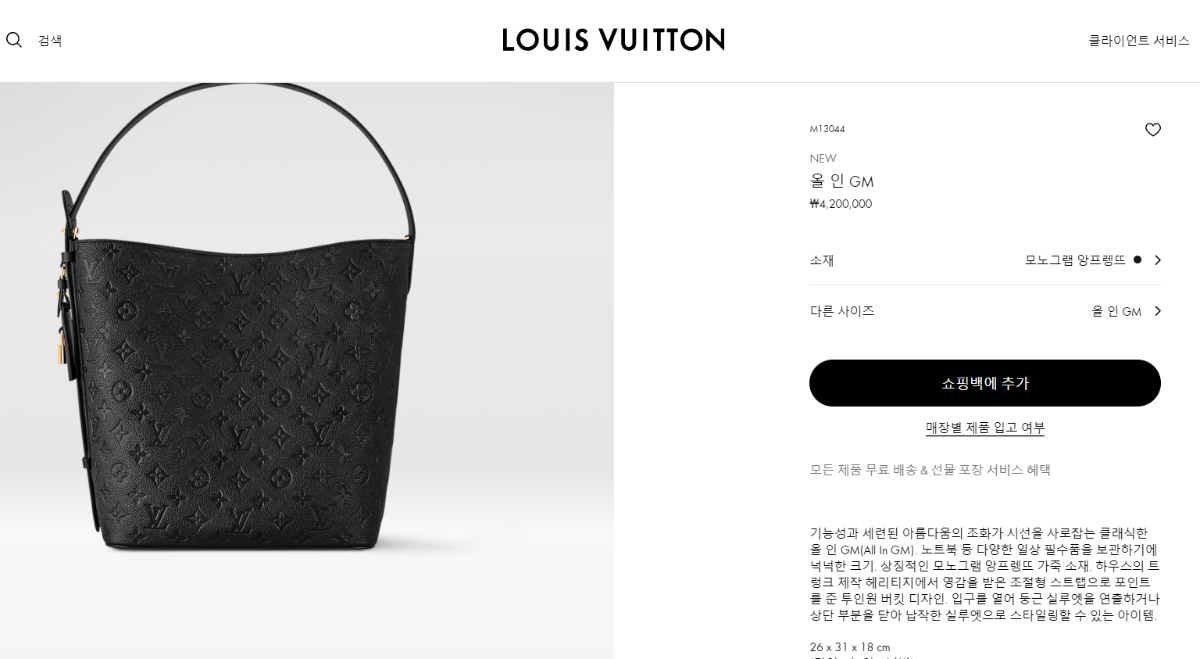Screen dimensions: 1200x659
Task: Click the magnifying glass search icon
Action: (x=14, y=40)
